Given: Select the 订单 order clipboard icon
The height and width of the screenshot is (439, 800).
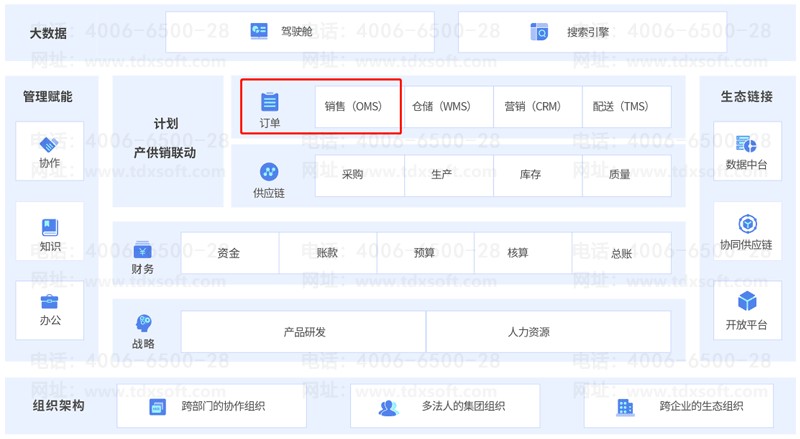Looking at the screenshot, I should (270, 102).
